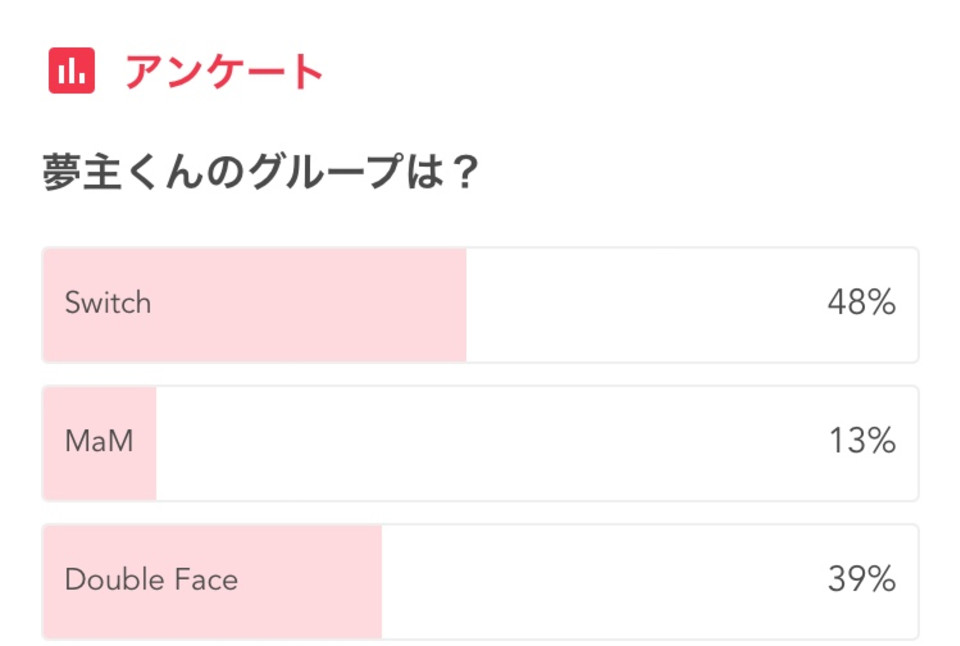Click the MaM label text

99,441
